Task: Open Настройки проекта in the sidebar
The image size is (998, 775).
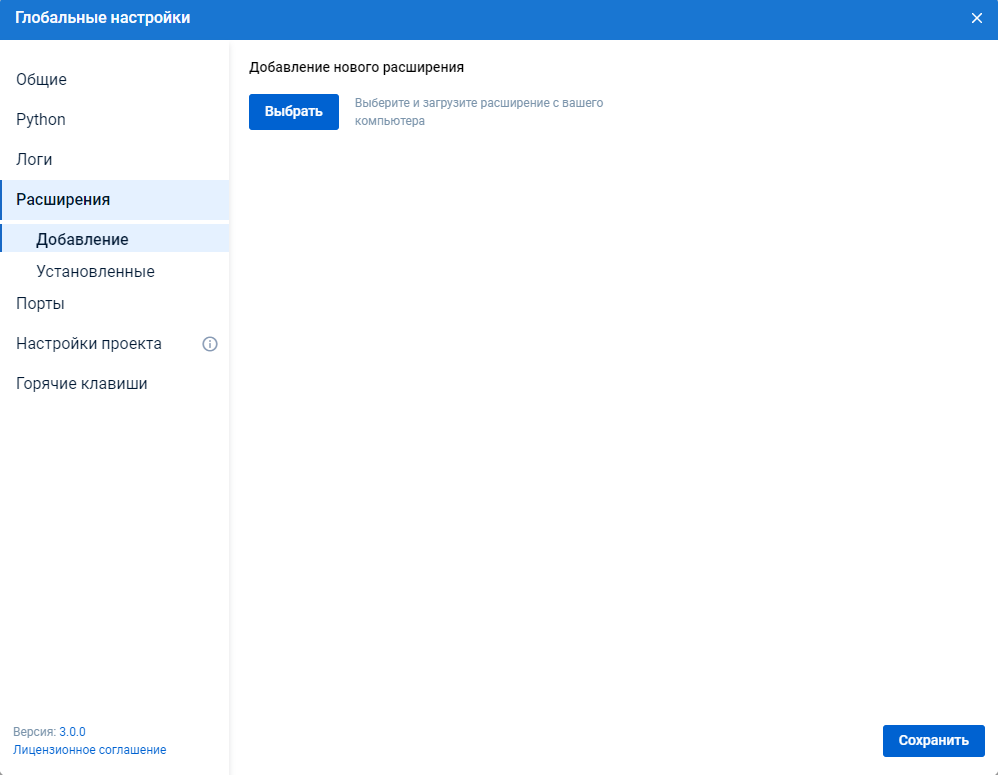Action: tap(89, 344)
